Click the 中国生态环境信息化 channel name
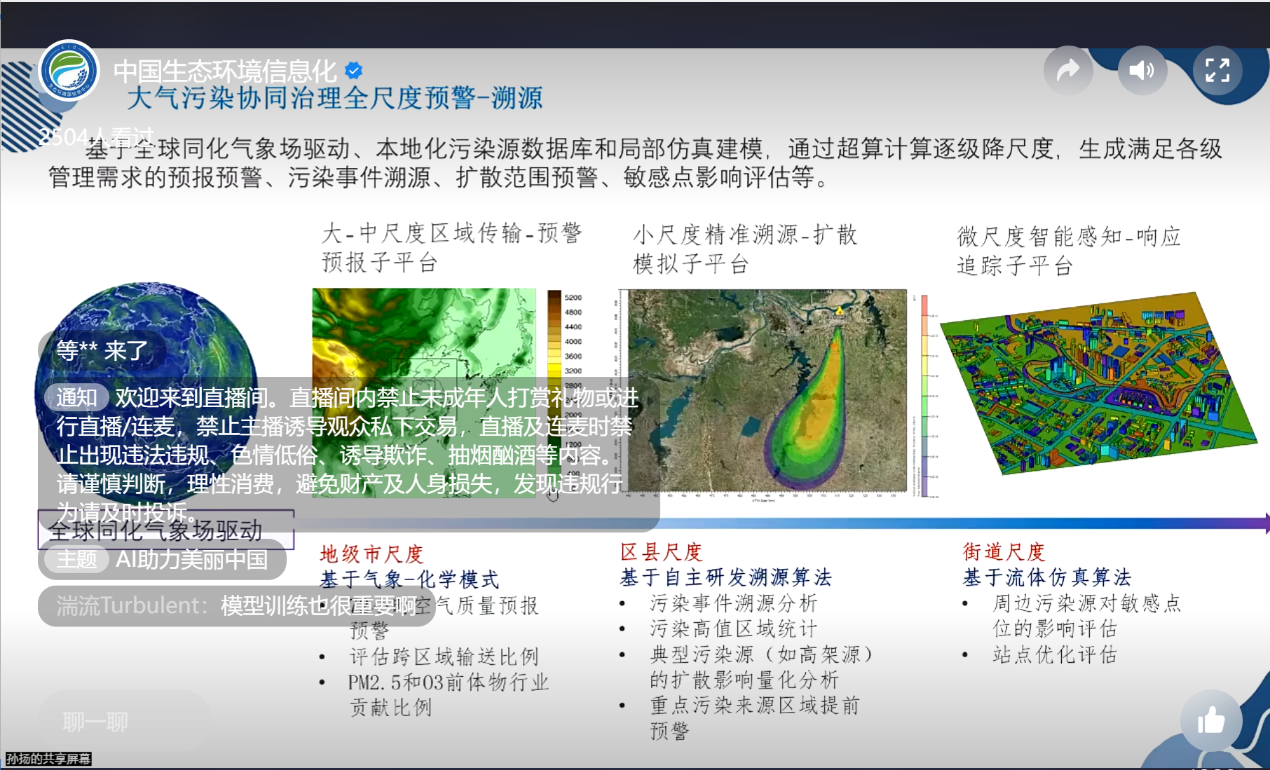 [x=225, y=71]
